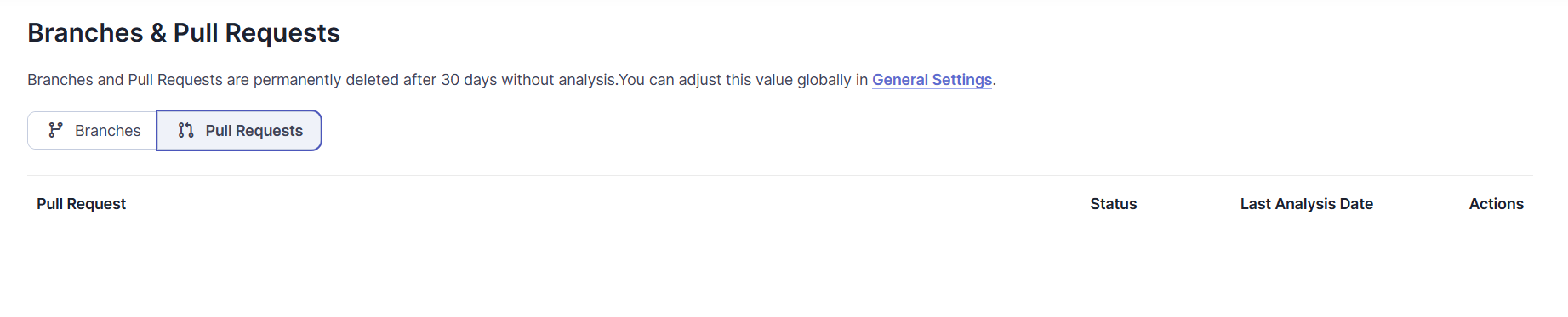
Task: Open the General Settings link
Action: coord(932,80)
